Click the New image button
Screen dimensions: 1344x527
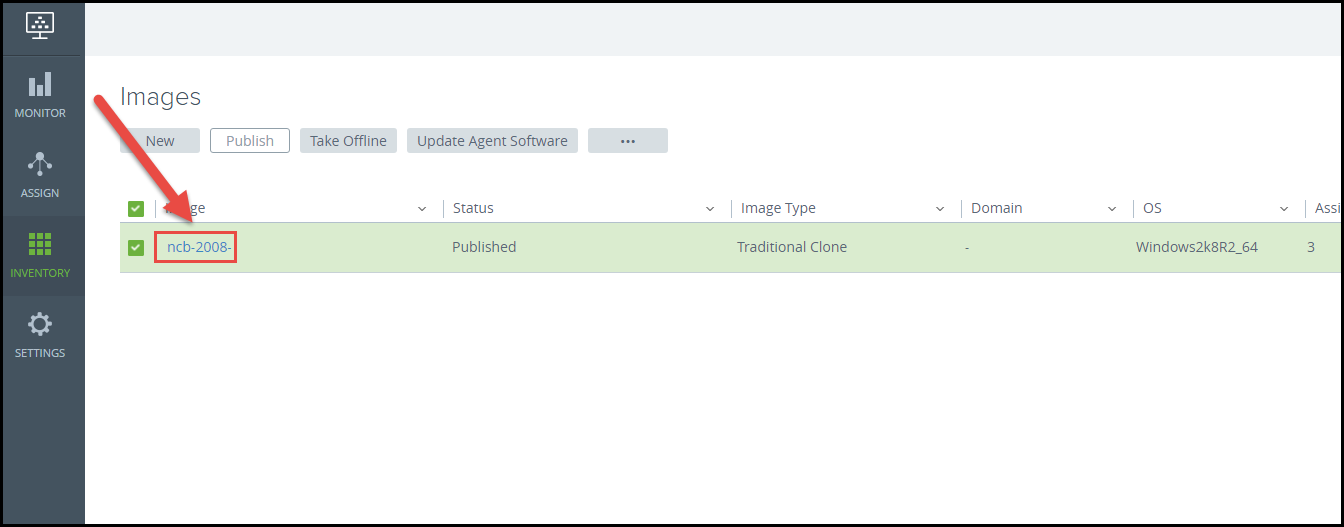(x=160, y=141)
